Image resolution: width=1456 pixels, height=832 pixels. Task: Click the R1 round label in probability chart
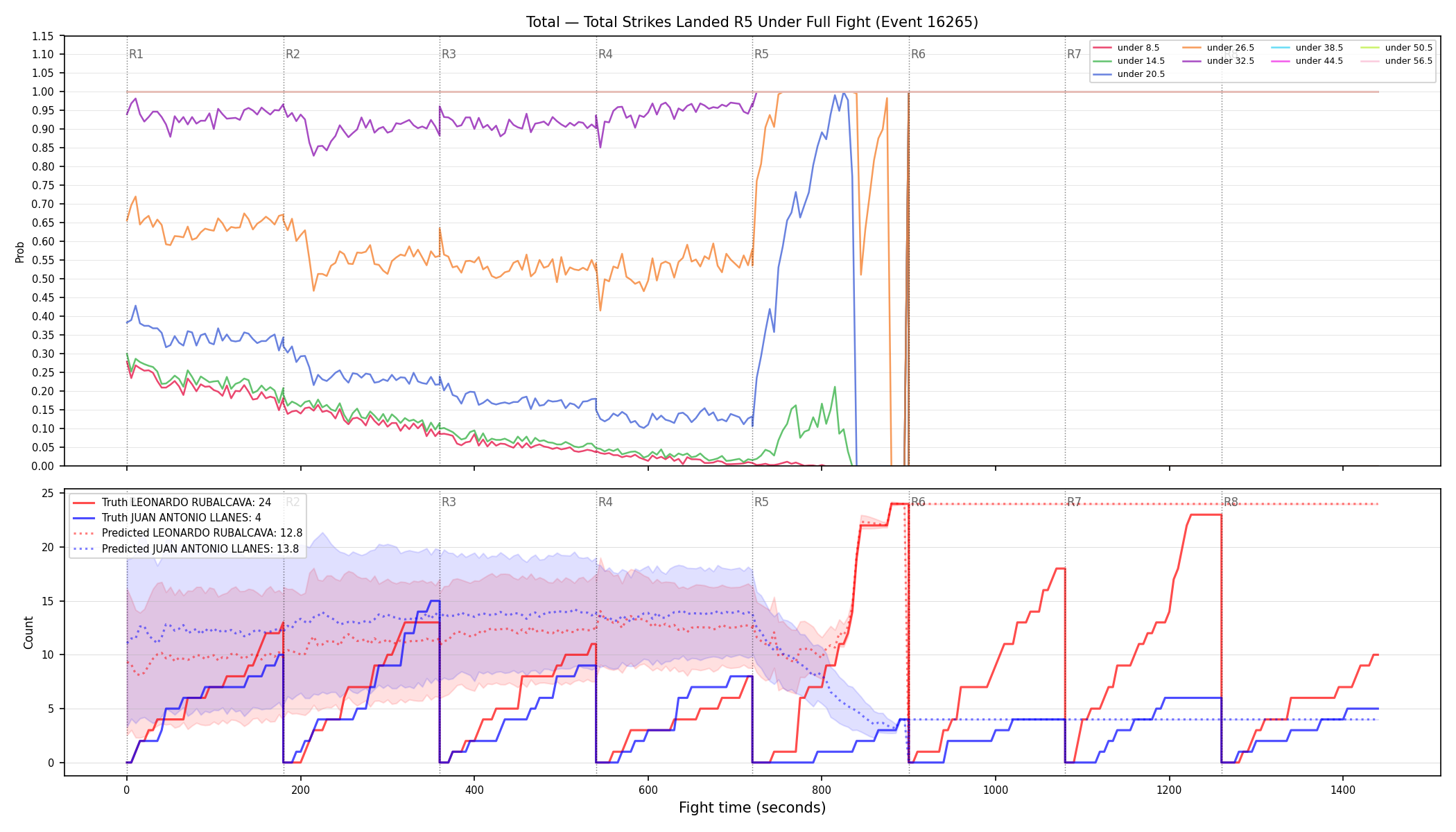pyautogui.click(x=136, y=54)
